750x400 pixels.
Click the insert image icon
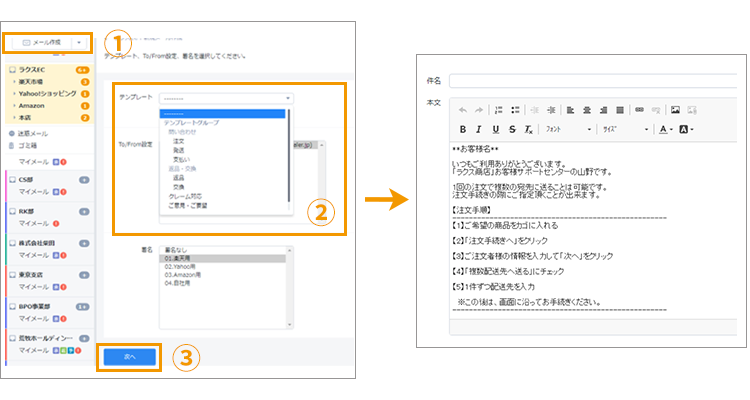point(675,110)
